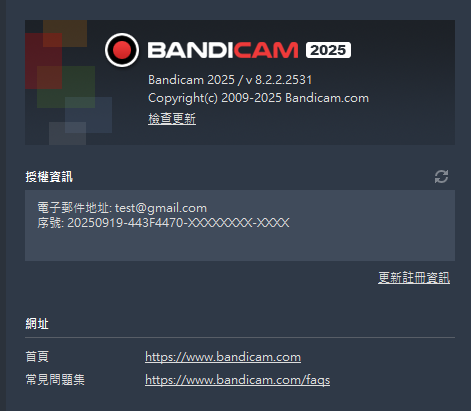Click the BANDICAM wordmark in the banner
471x411 pixels.
pyautogui.click(x=223, y=50)
